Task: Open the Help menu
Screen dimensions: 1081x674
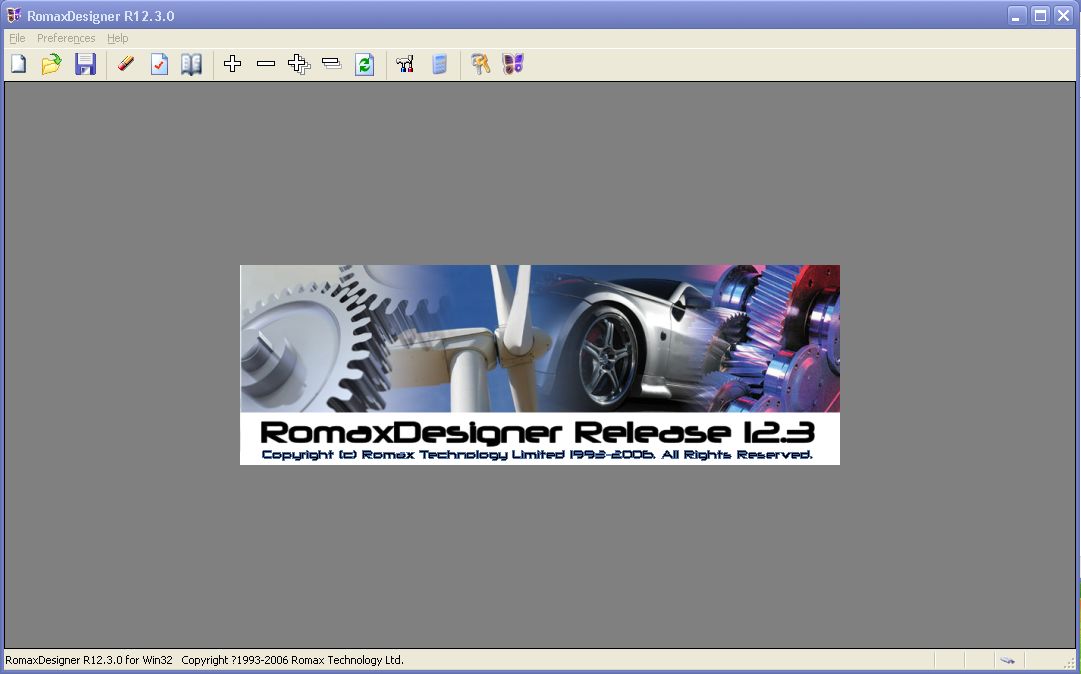Action: pyautogui.click(x=118, y=38)
